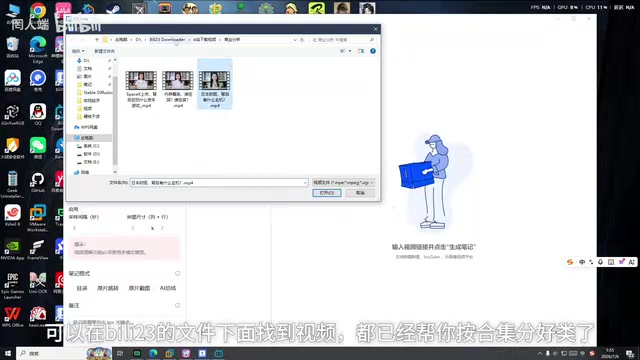Refresh the current folder view
The image size is (640, 360).
coord(302,40)
